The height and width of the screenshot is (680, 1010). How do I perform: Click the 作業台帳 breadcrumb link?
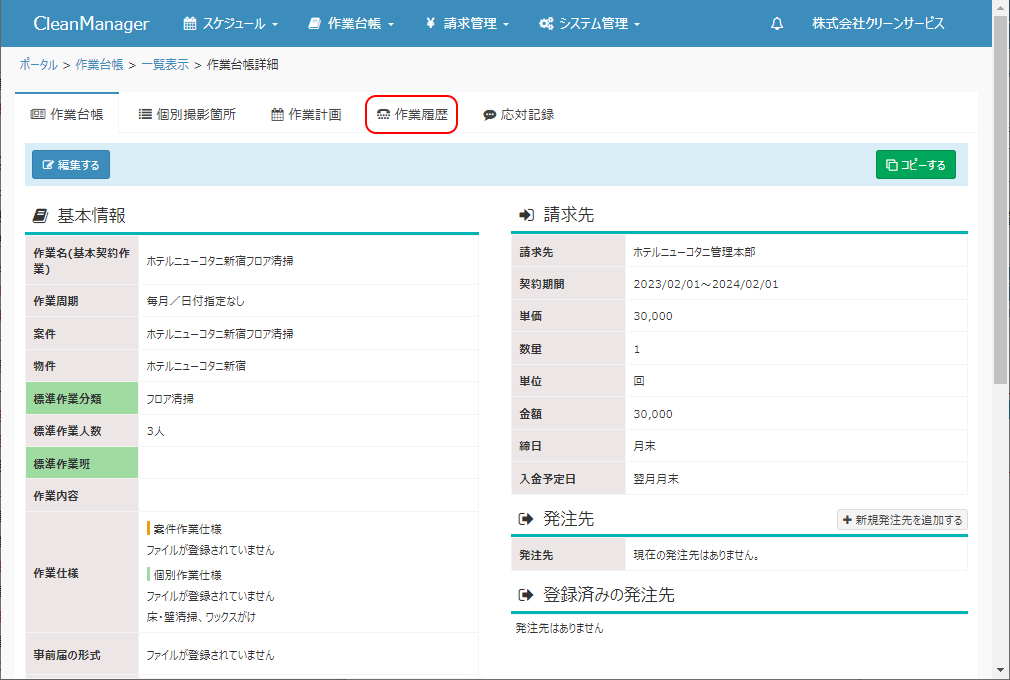point(99,65)
